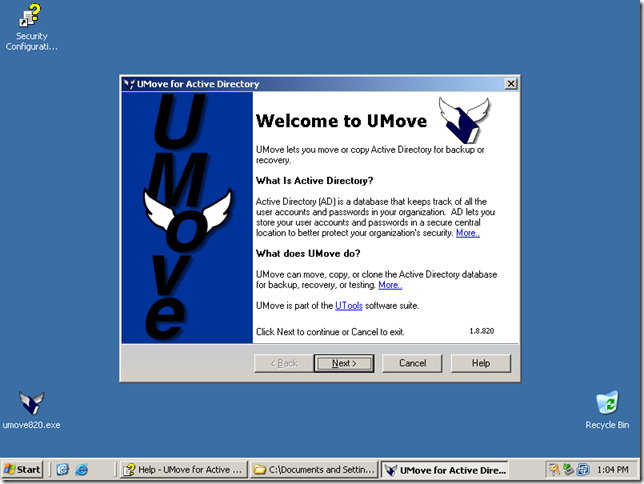Click the disabled Back button
644x484 pixels.
[284, 363]
